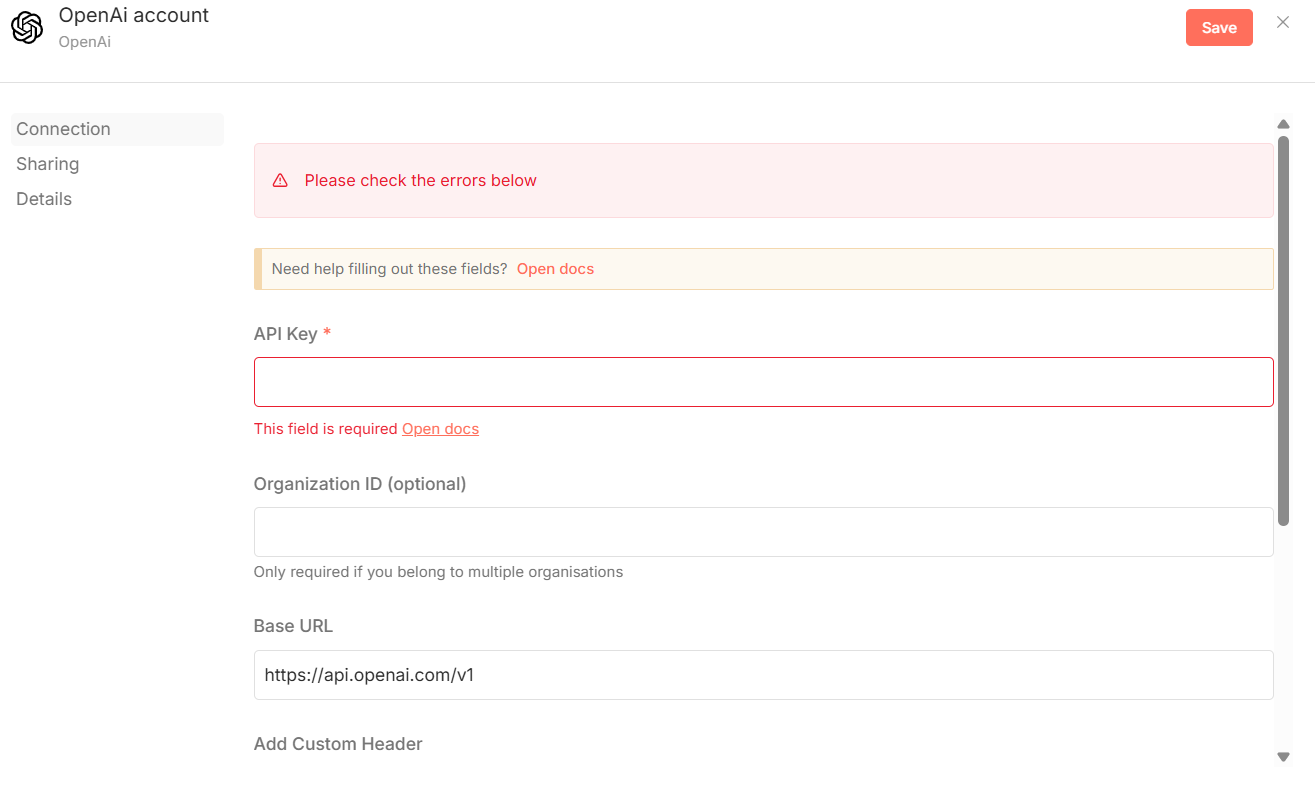
Task: Click the Base URL text field
Action: pyautogui.click(x=763, y=675)
